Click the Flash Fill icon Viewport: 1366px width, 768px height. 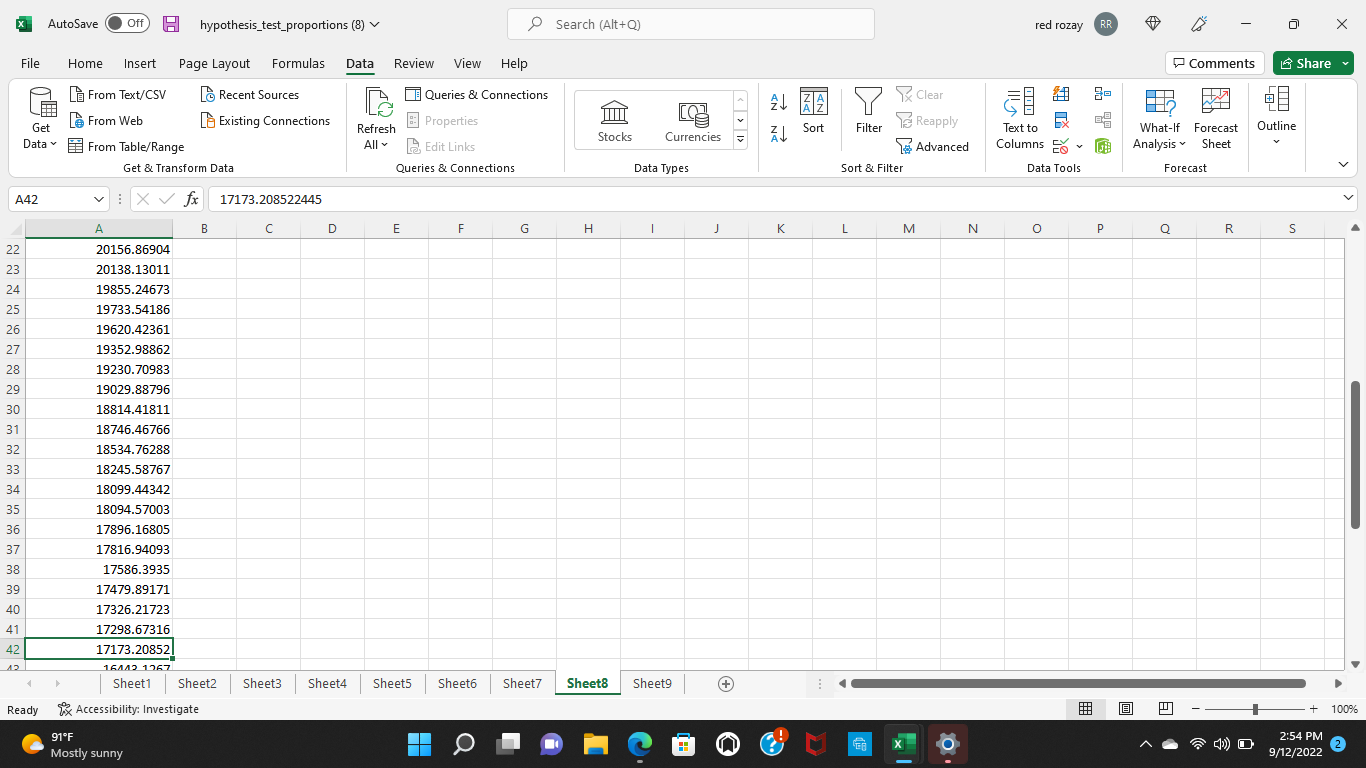pos(1061,94)
